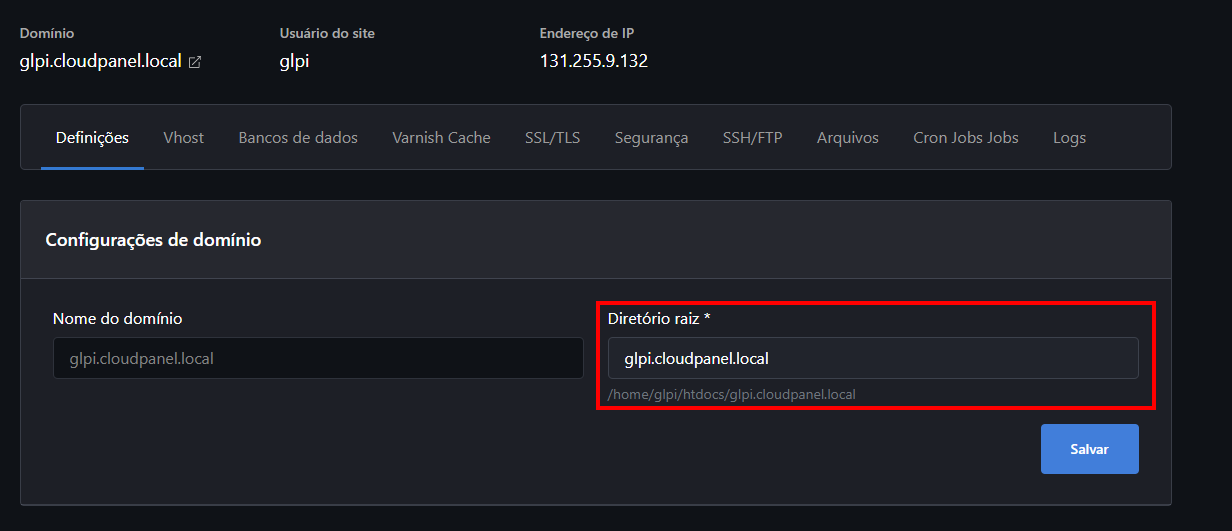Click the domain link under the Domínio header
Image resolution: width=1232 pixels, height=531 pixels.
click(x=100, y=61)
